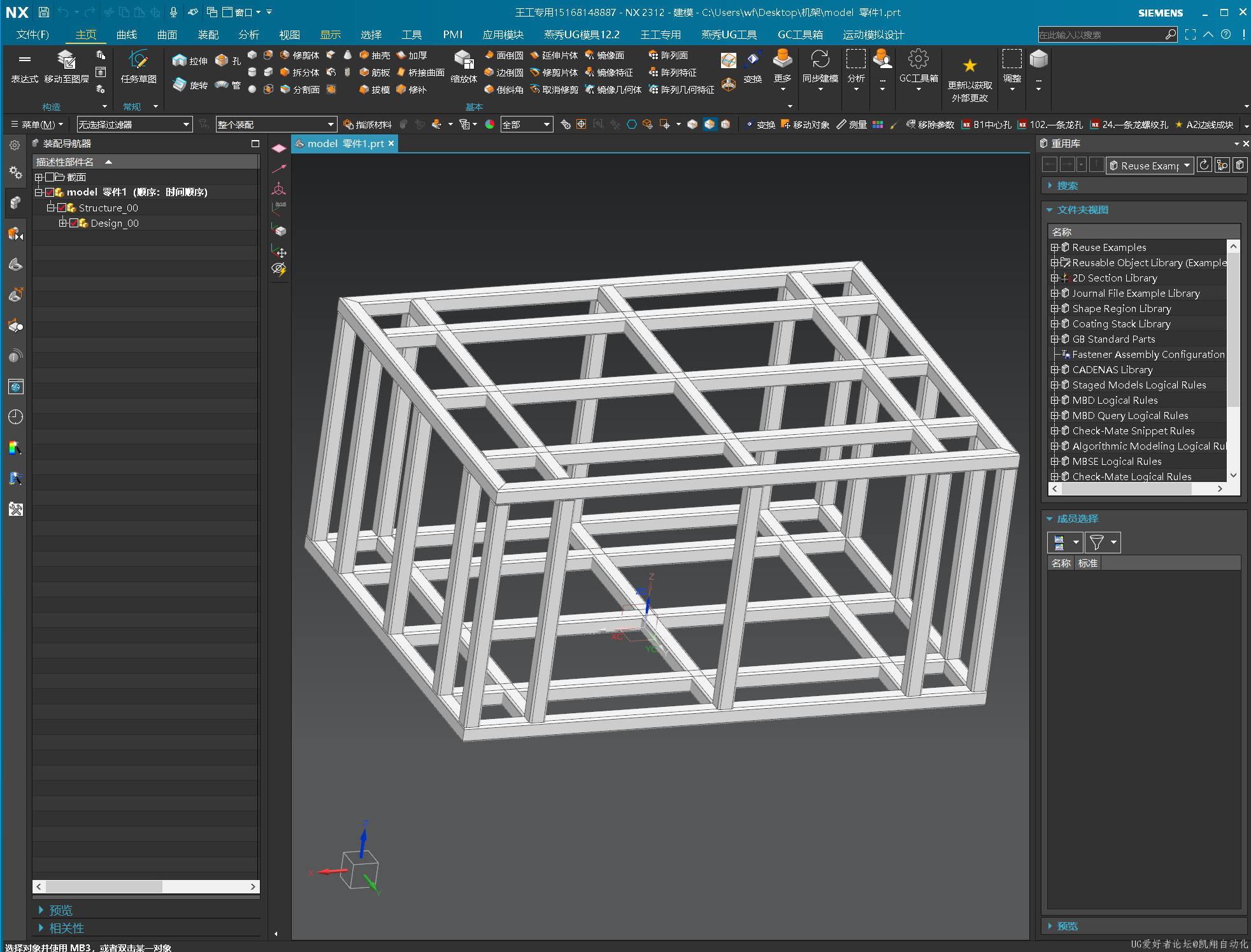Toggle the 截面 checkbox
The width and height of the screenshot is (1251, 952).
(49, 177)
